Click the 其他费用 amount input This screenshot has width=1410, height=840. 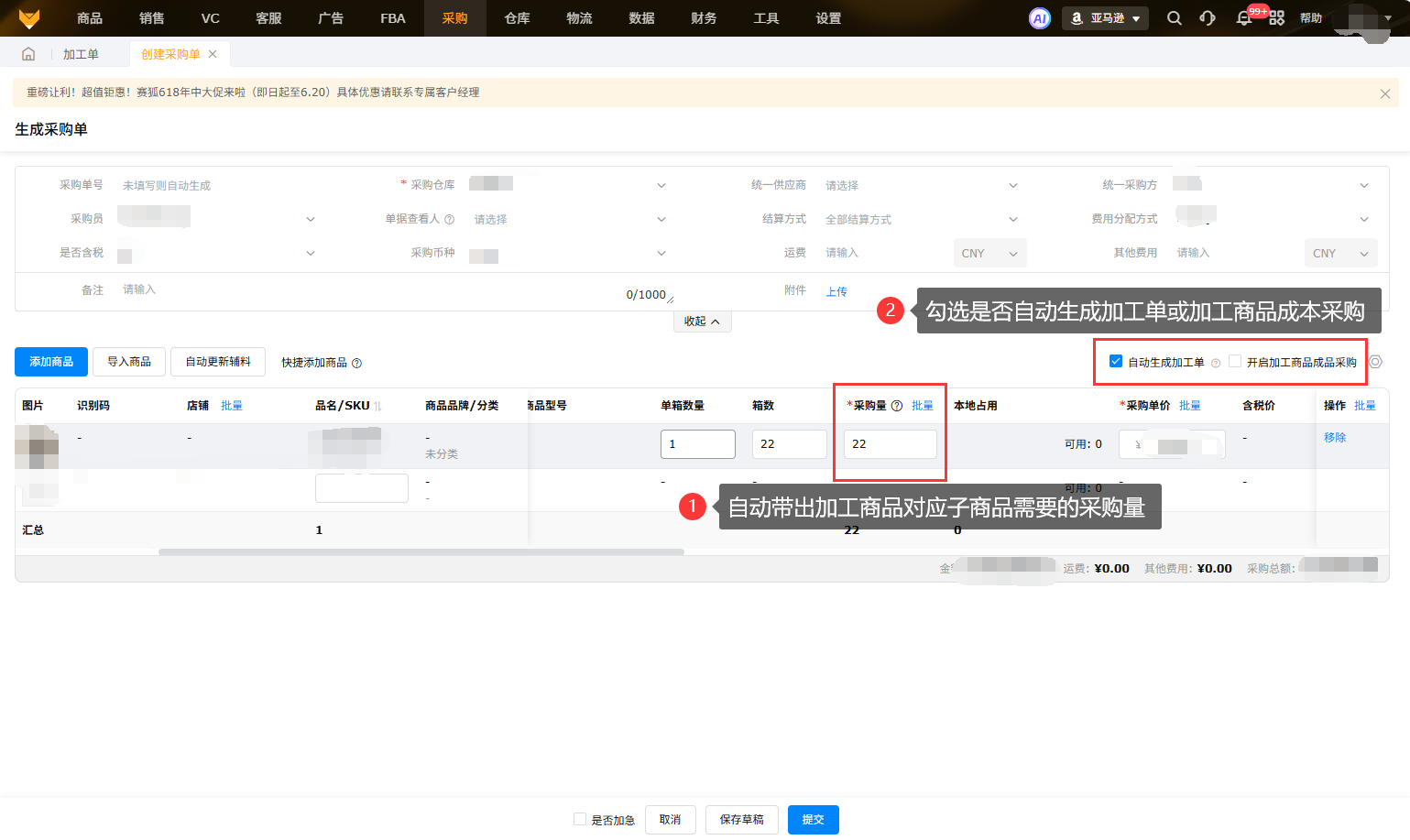(x=1236, y=253)
